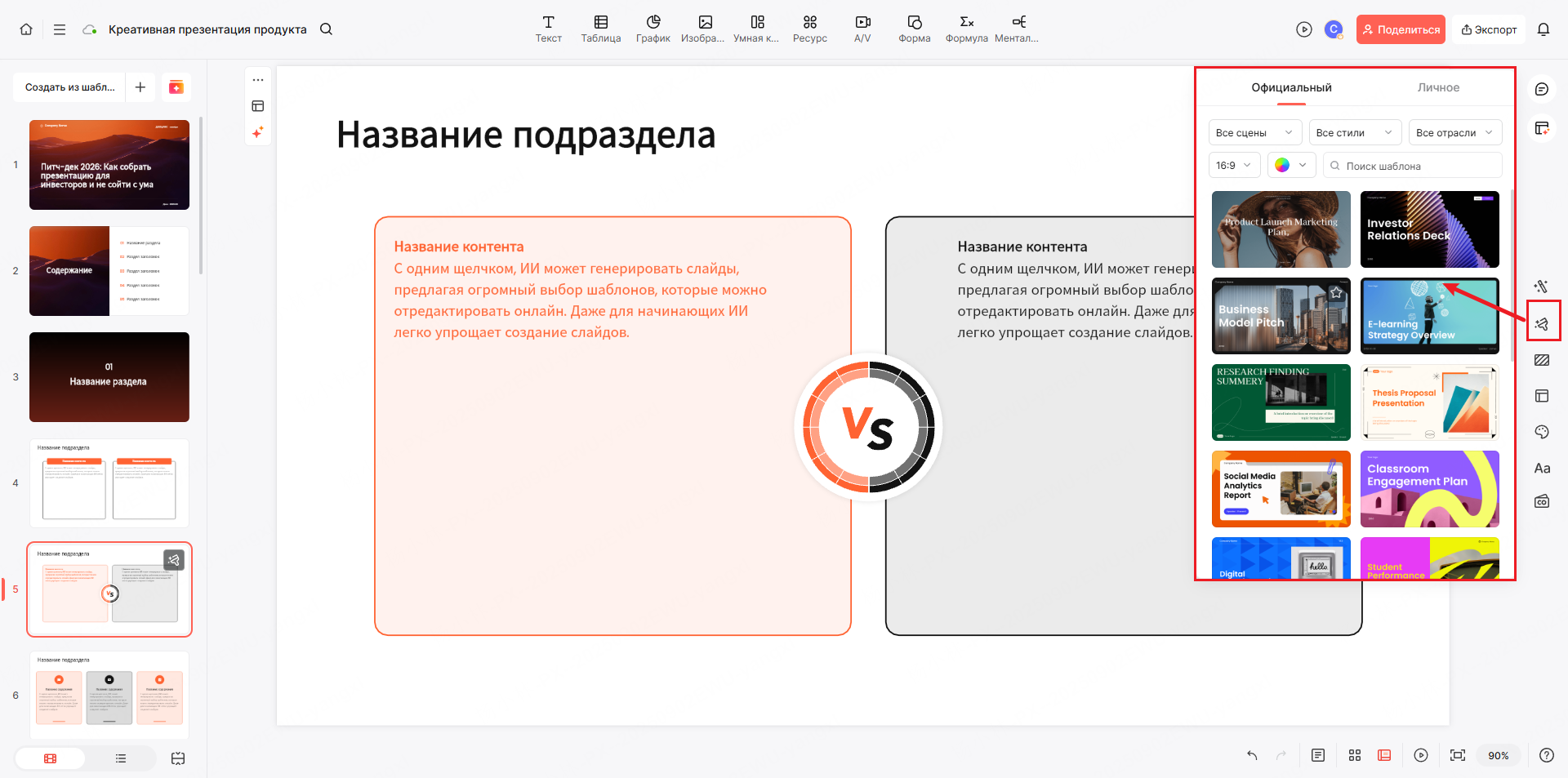Viewport: 1568px width, 778px height.
Task: Open the Все отрасли filter dropdown
Action: point(1454,132)
